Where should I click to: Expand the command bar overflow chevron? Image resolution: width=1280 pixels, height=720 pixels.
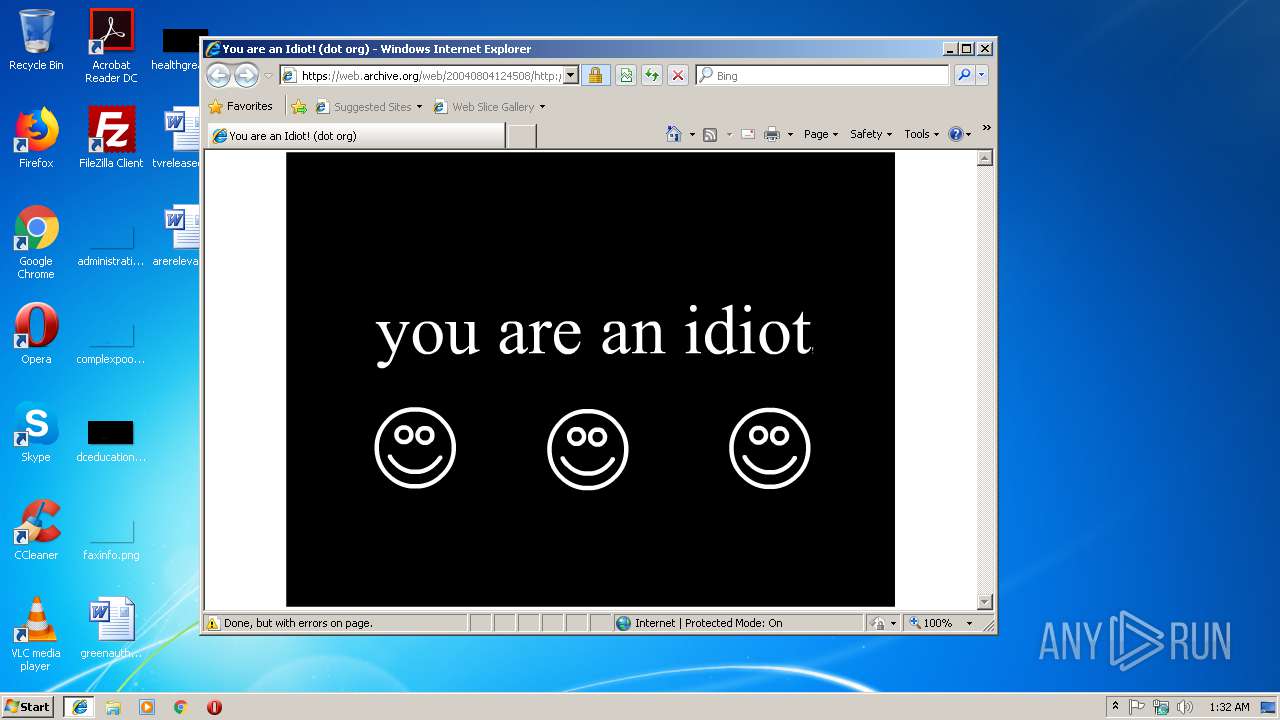[987, 128]
